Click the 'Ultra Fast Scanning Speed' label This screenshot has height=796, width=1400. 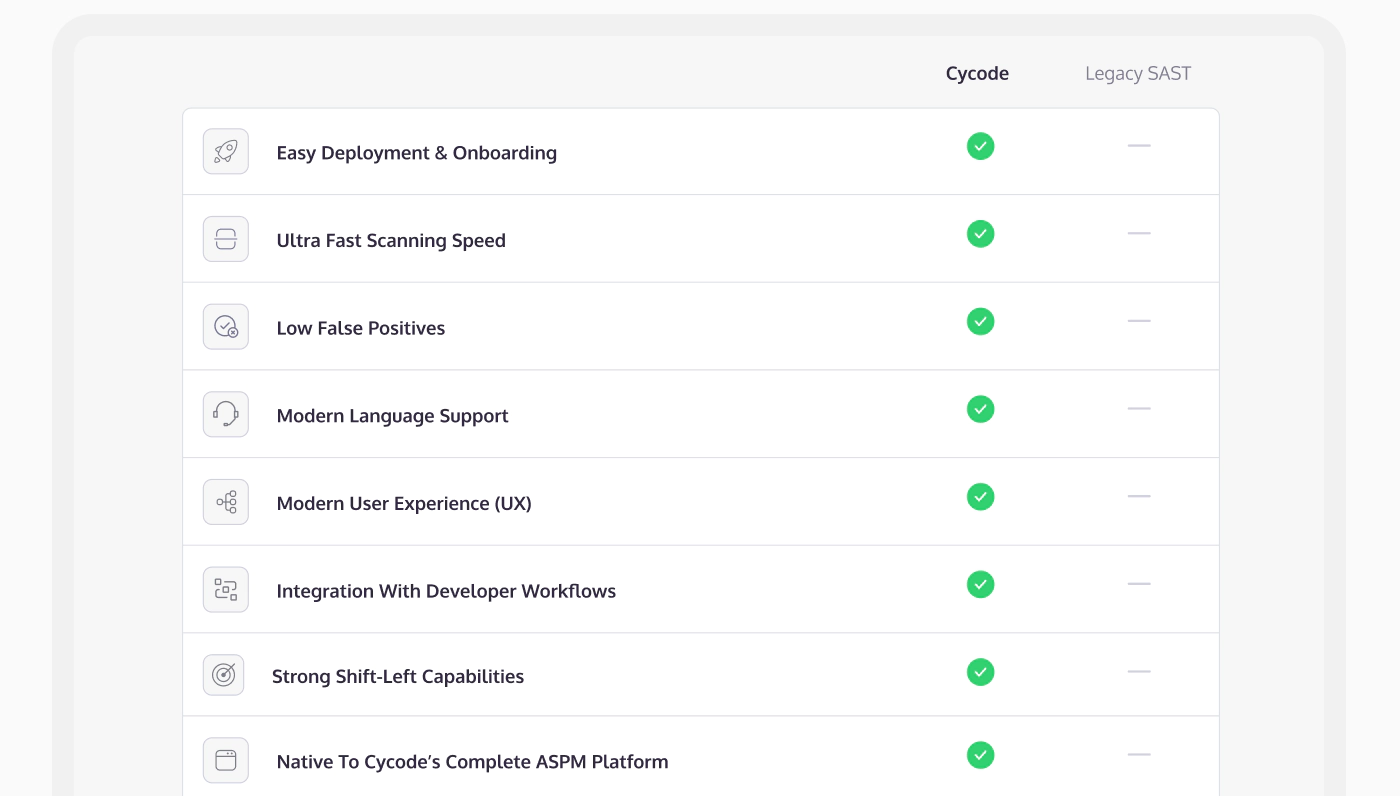point(391,241)
